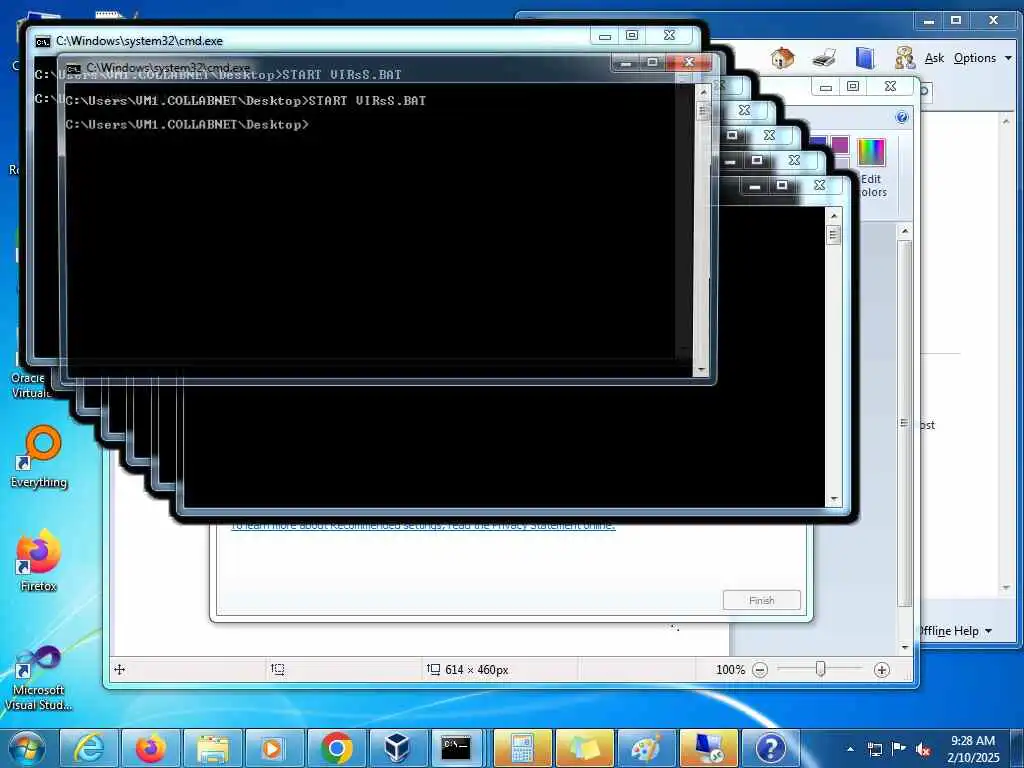Pick the purple color swatch in Paint
Screen dimensions: 1024x768
(840, 145)
